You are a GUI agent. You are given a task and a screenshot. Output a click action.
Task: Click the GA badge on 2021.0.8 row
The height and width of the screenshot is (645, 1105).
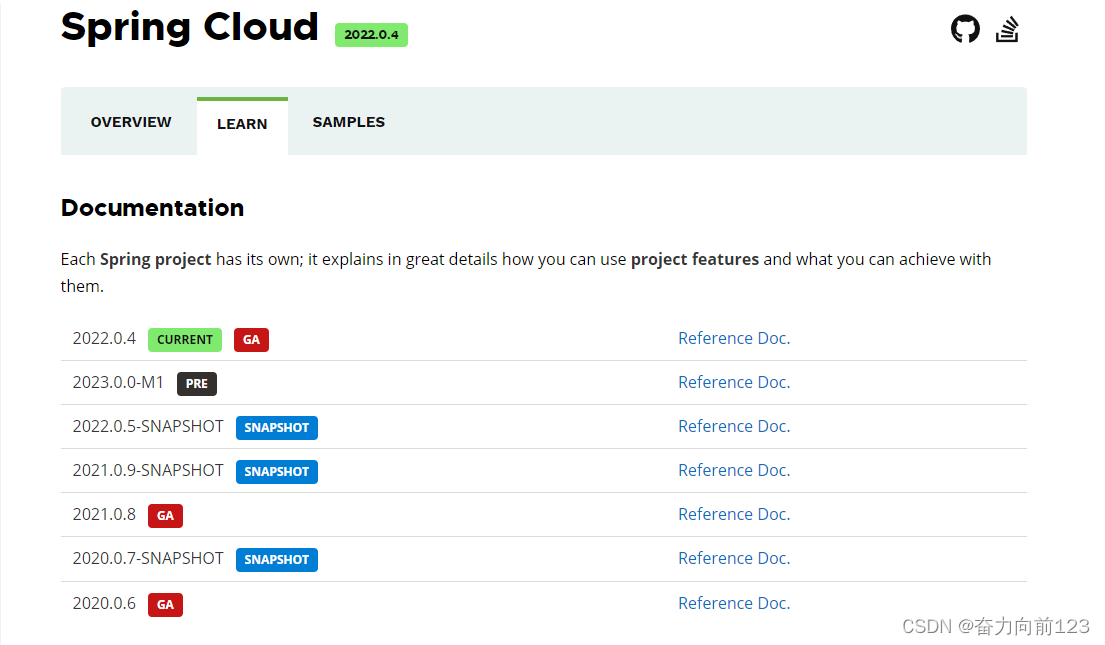[166, 516]
